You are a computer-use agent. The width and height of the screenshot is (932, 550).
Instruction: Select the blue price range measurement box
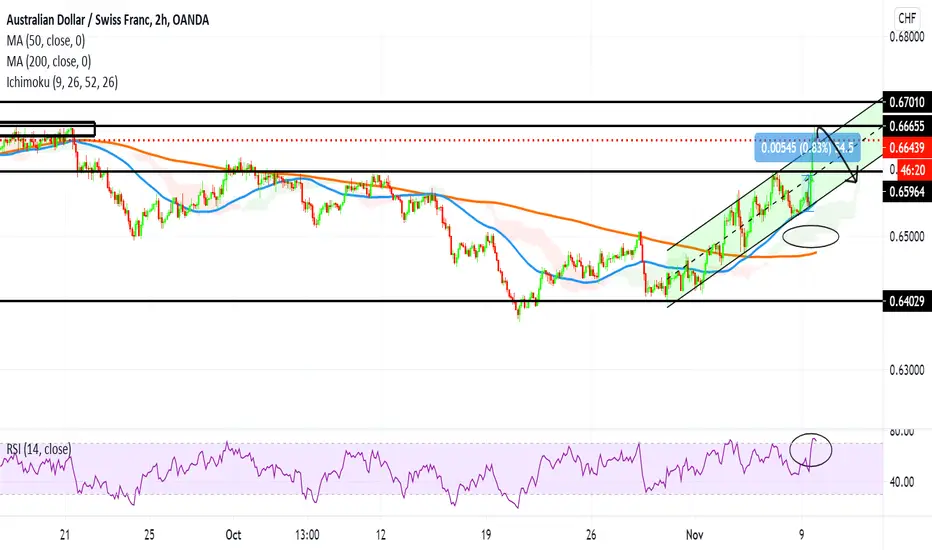807,147
